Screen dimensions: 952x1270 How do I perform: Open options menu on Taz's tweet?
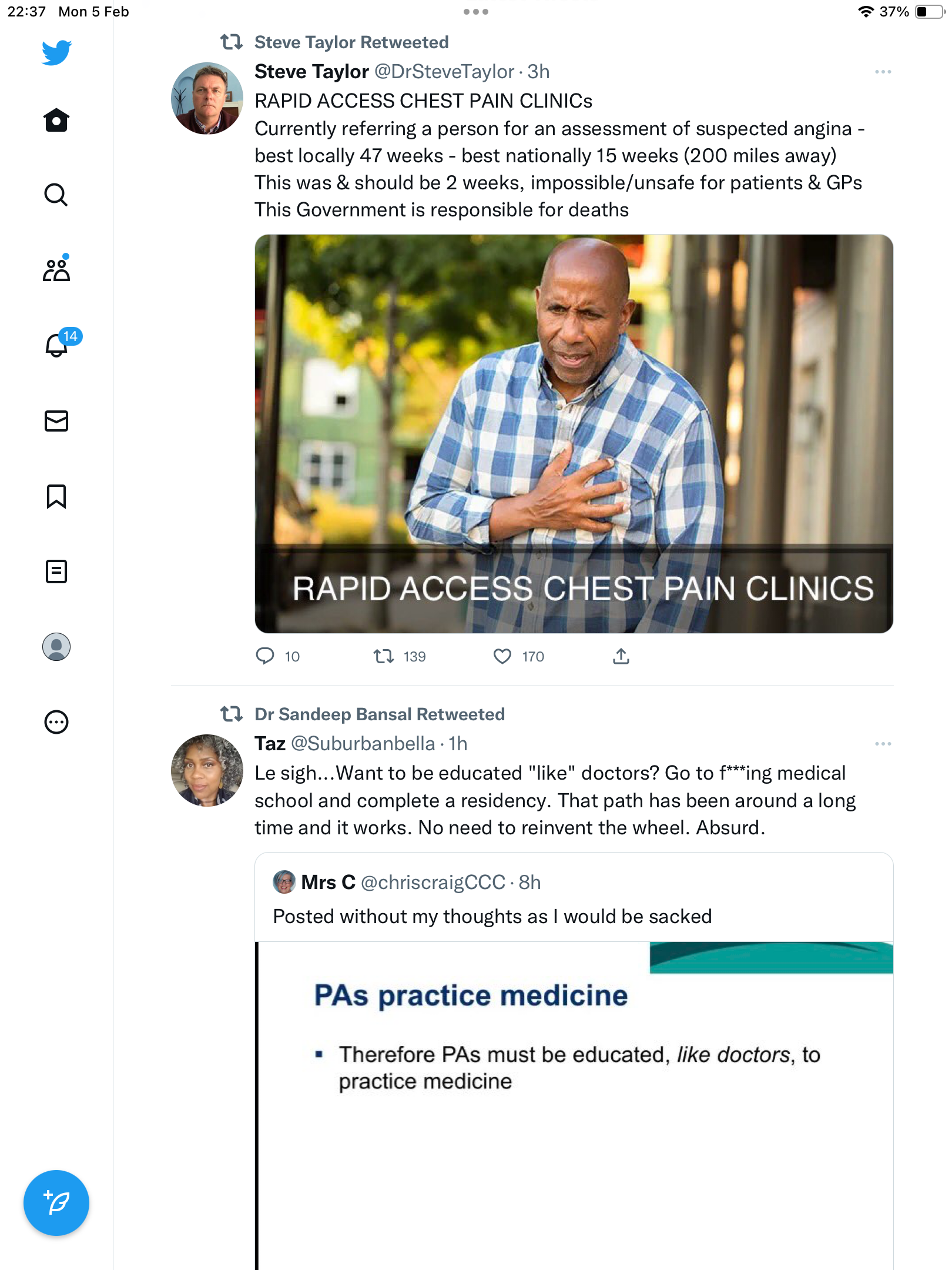tap(883, 744)
